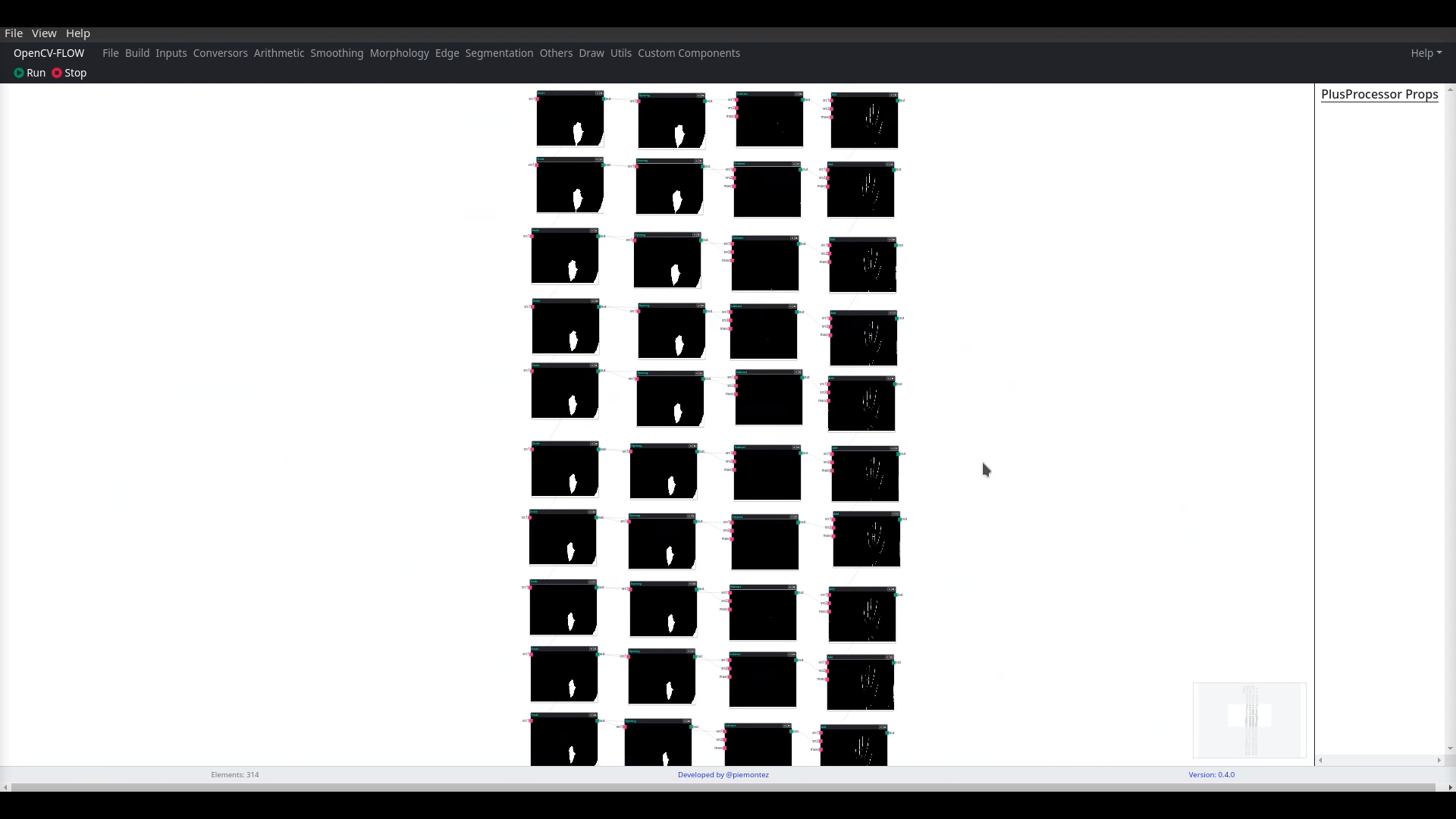The width and height of the screenshot is (1456, 819).
Task: Open the View menu in the top bar
Action: pos(44,33)
